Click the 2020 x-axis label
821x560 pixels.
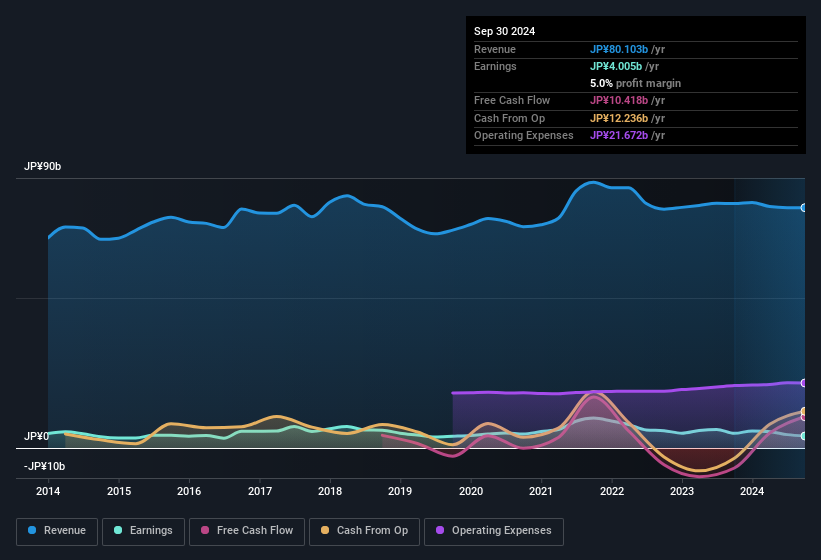471,491
